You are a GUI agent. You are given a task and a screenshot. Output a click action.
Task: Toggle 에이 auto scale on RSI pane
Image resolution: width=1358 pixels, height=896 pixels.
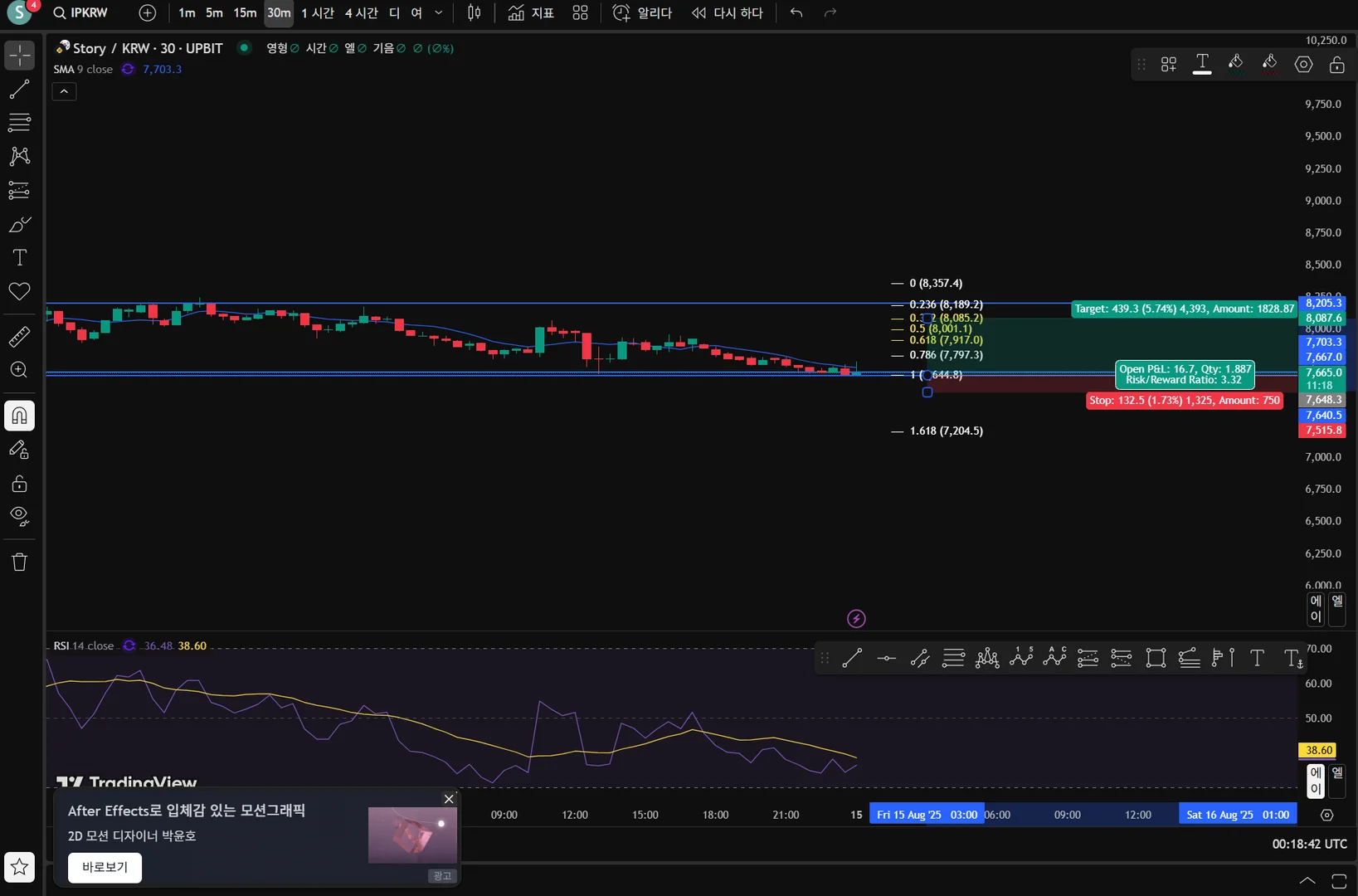1316,781
